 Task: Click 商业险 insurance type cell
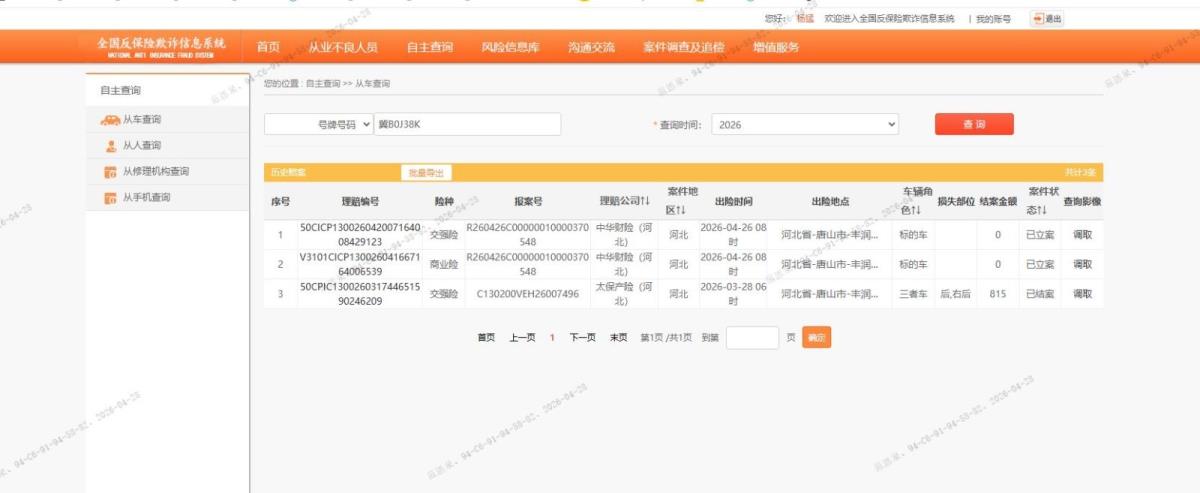(443, 265)
